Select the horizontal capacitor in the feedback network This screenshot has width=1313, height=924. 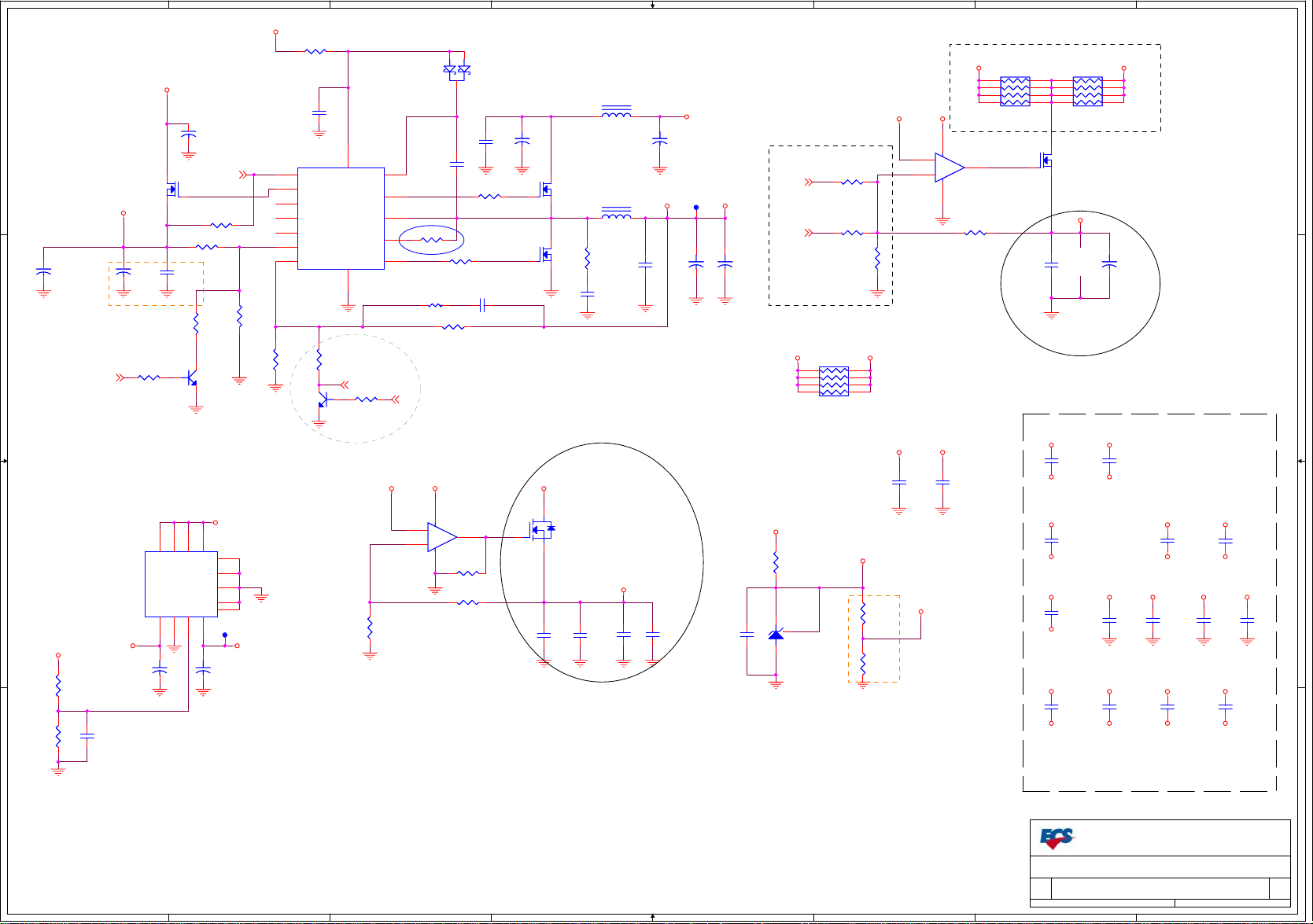click(x=482, y=305)
